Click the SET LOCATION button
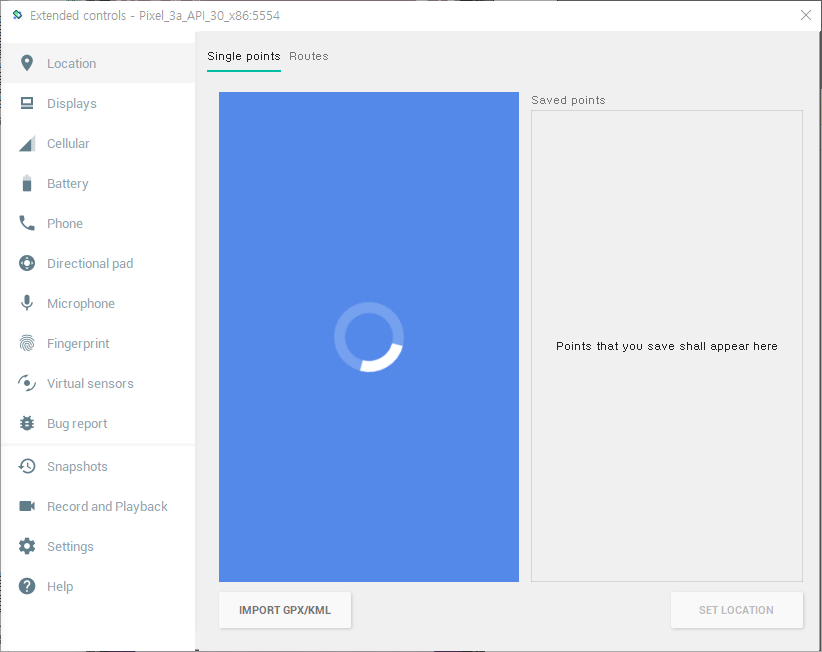Viewport: 822px width, 652px height. pos(737,610)
